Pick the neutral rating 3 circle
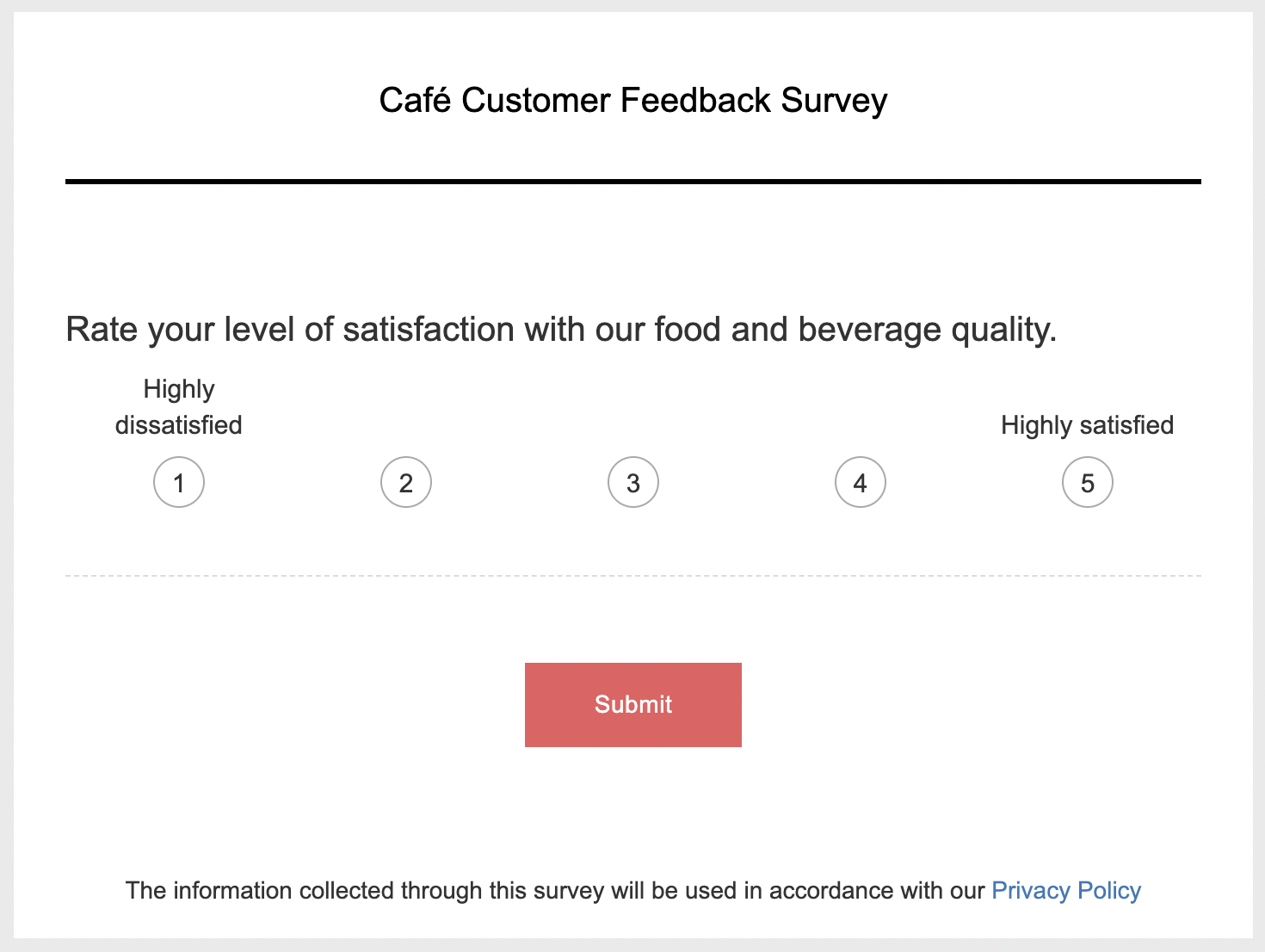This screenshot has width=1265, height=952. (x=633, y=483)
